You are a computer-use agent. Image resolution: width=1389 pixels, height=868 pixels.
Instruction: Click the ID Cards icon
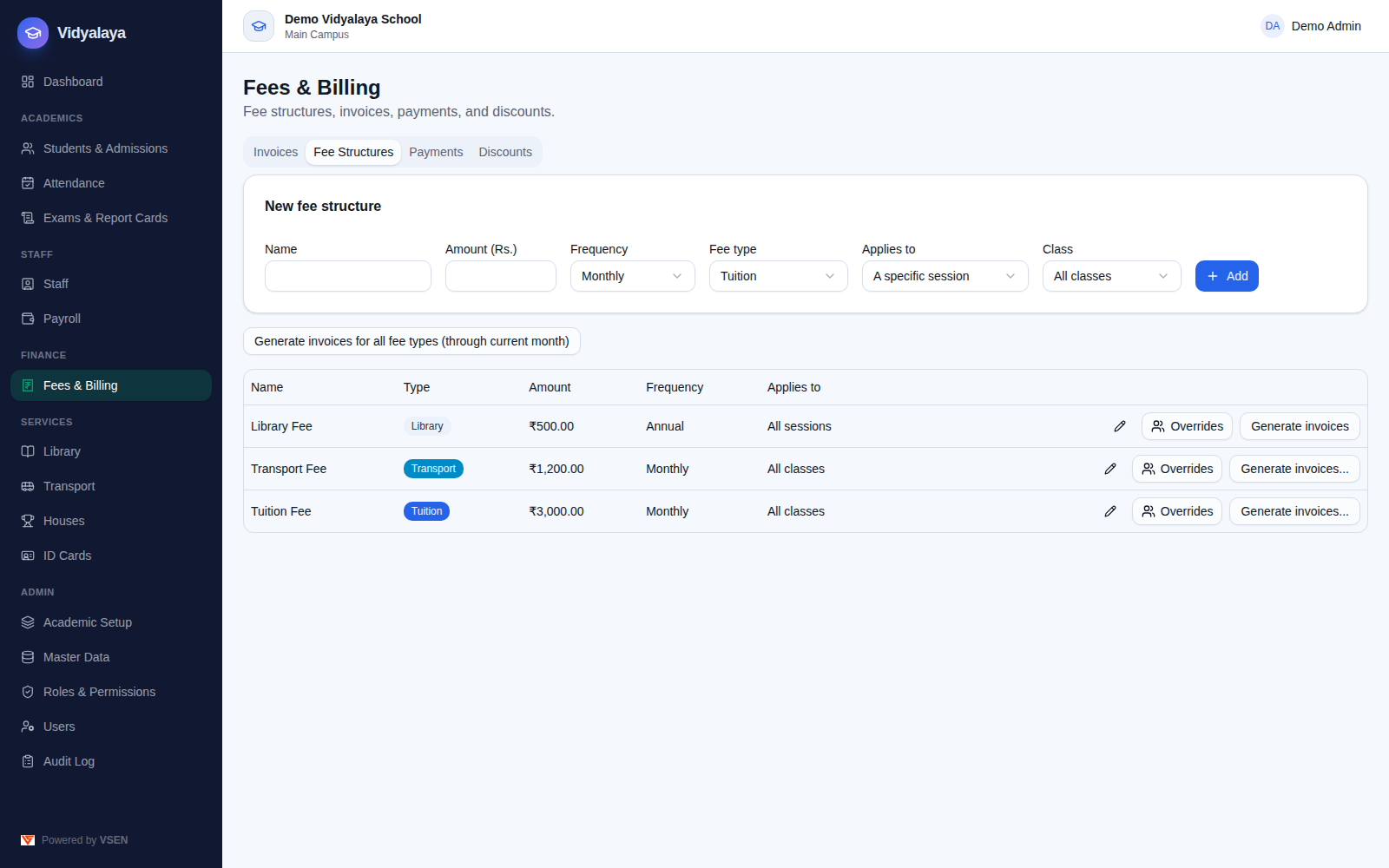pos(28,556)
